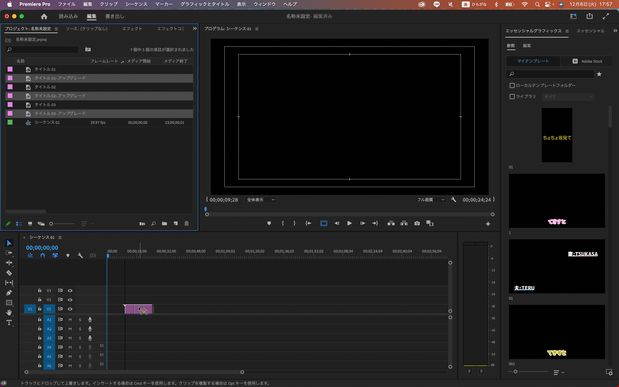Switch Project panel to Icon View
The height and width of the screenshot is (387, 619).
click(x=30, y=224)
